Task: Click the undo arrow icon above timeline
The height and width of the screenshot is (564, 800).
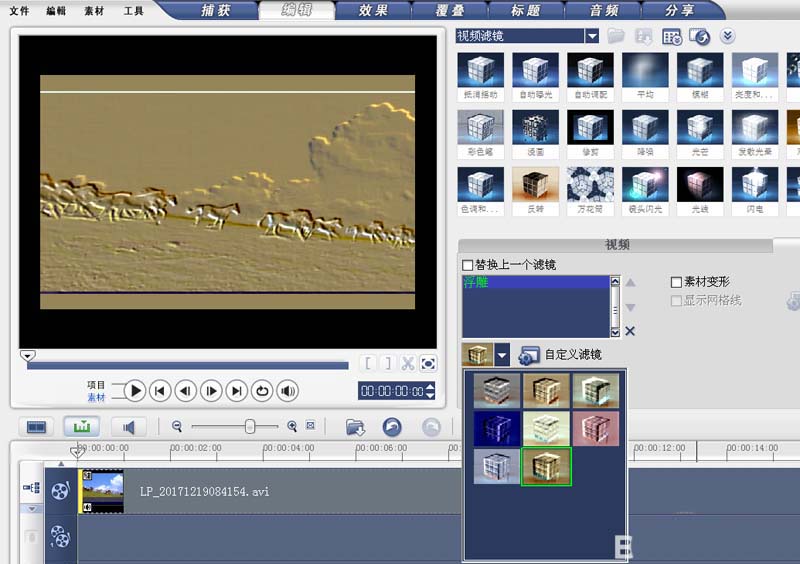Action: [393, 427]
